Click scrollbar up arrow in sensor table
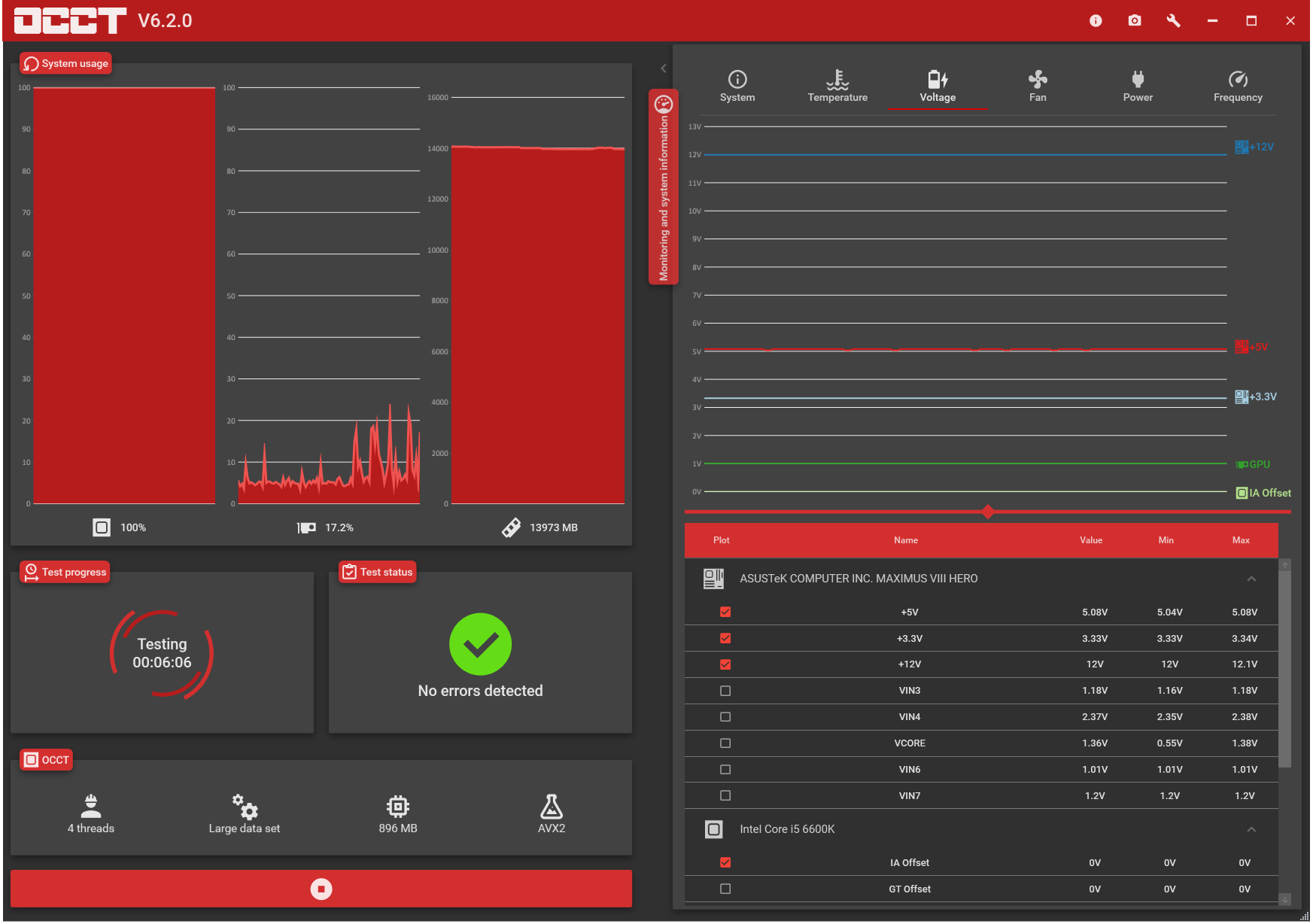 coord(1285,564)
